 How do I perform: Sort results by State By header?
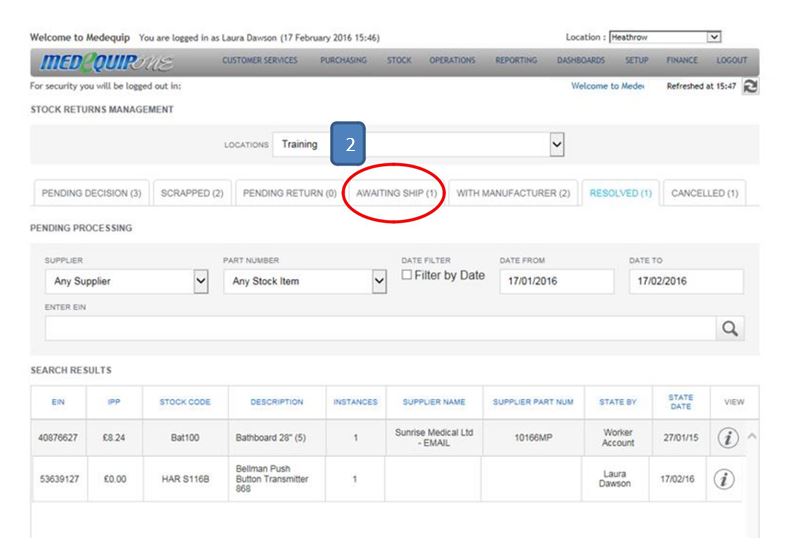[618, 402]
